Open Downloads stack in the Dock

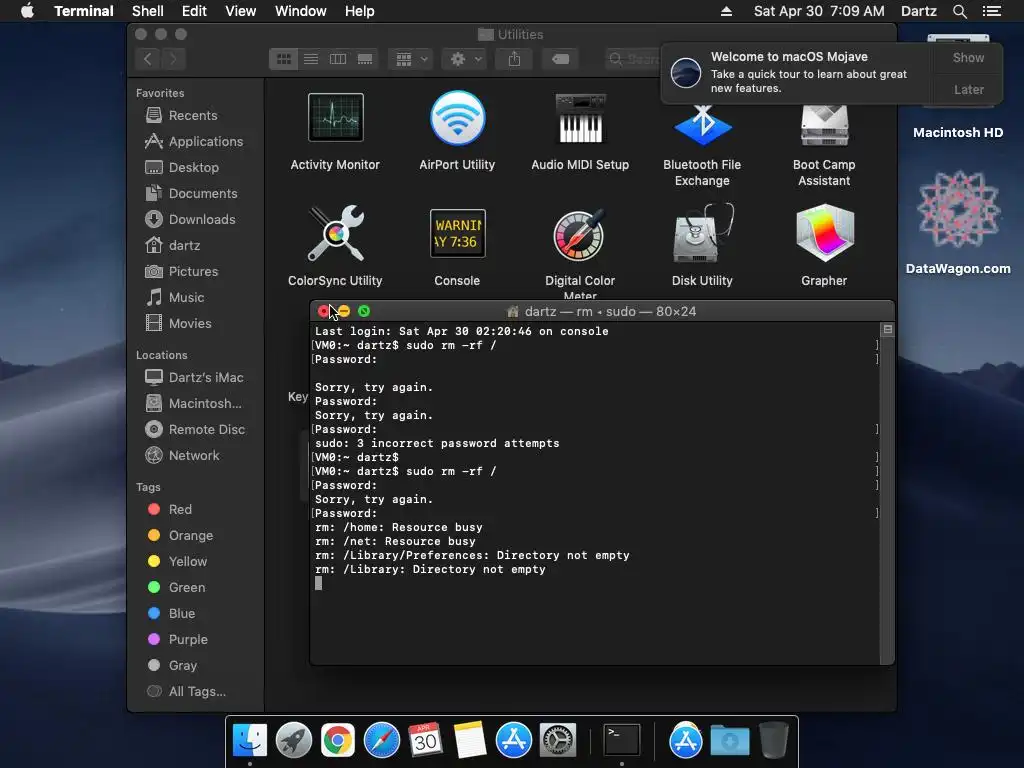[x=730, y=741]
